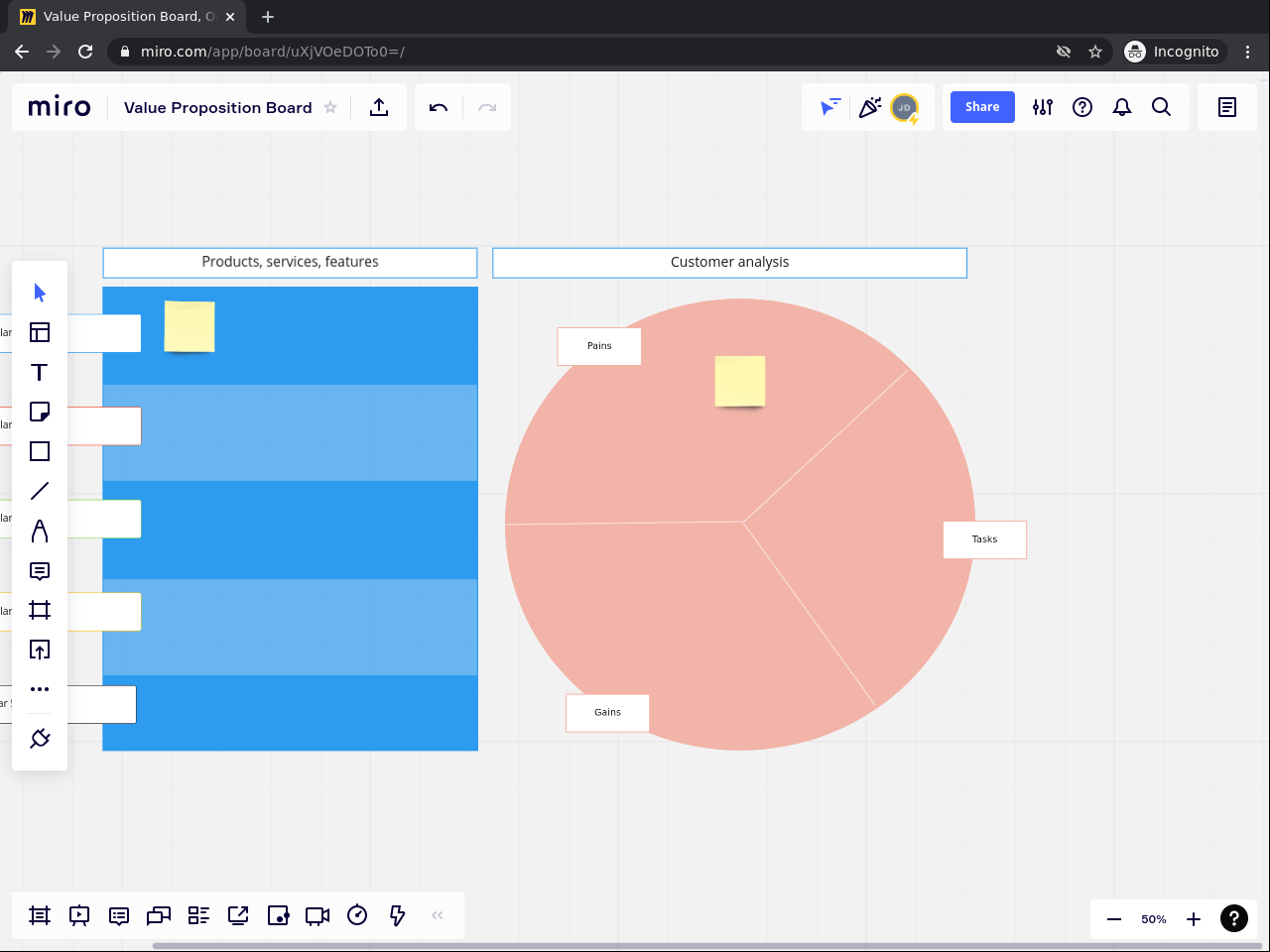The width and height of the screenshot is (1270, 952).
Task: Open notifications bell
Action: coord(1122,107)
